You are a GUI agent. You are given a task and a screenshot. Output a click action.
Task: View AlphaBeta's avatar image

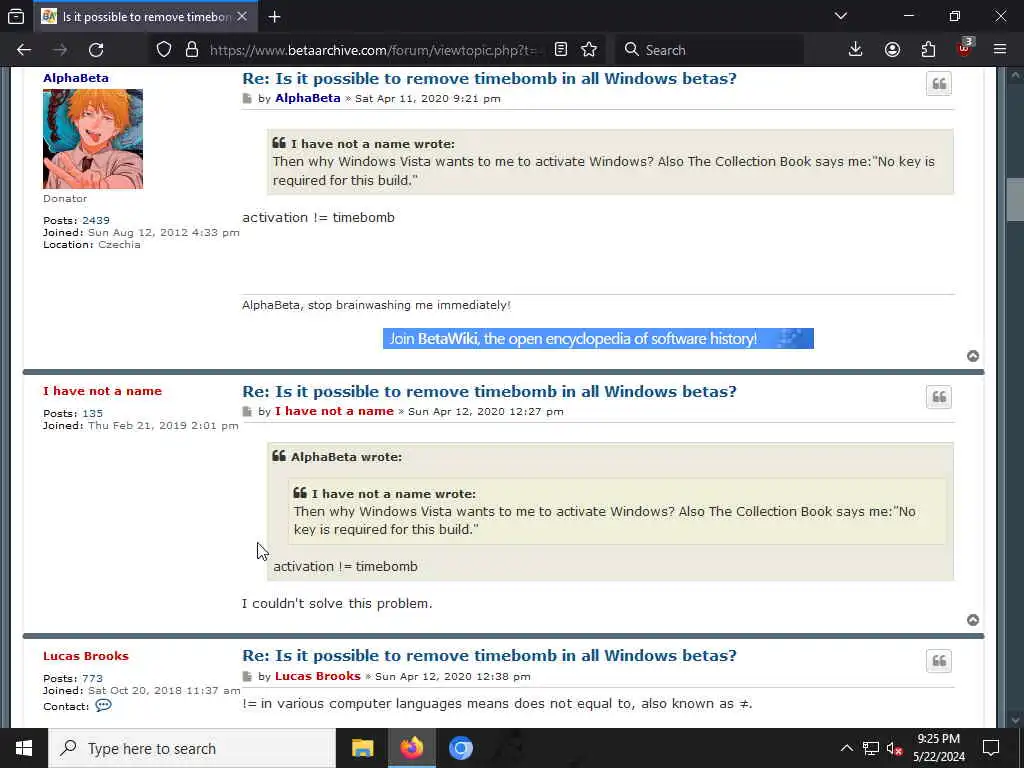tap(93, 139)
